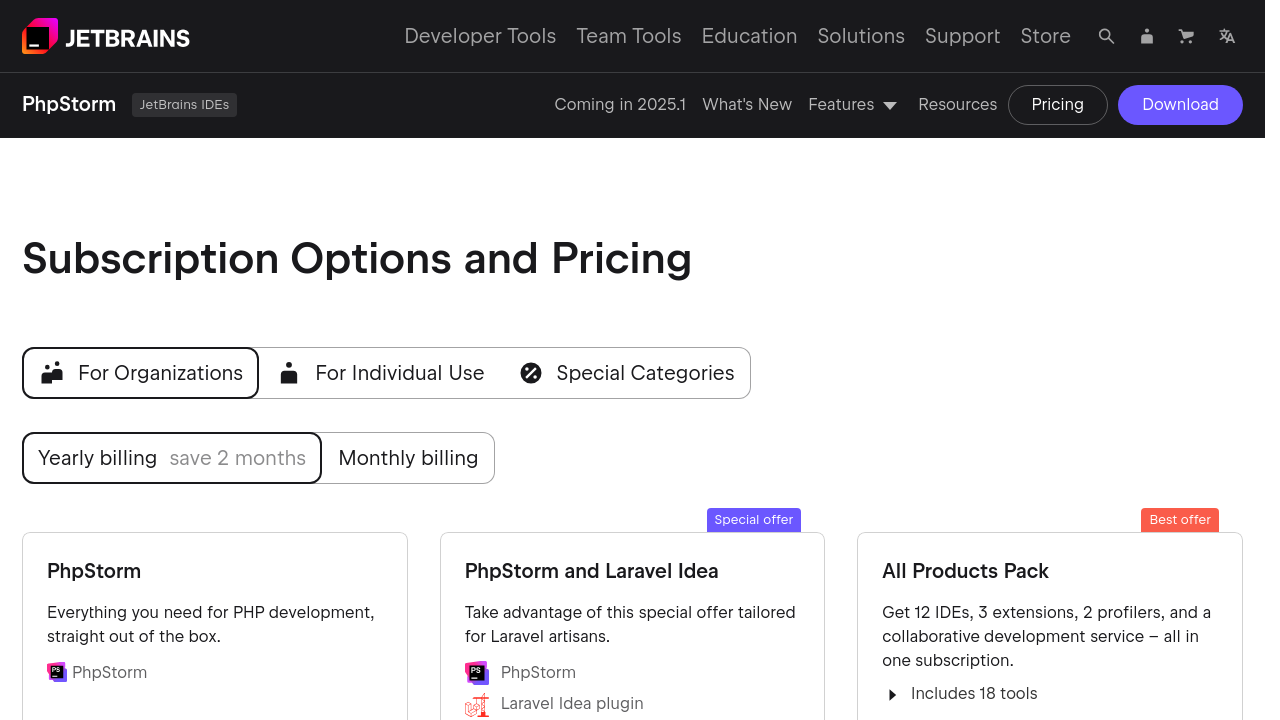Click the Pricing button
Image resolution: width=1280 pixels, height=720 pixels.
[1057, 105]
